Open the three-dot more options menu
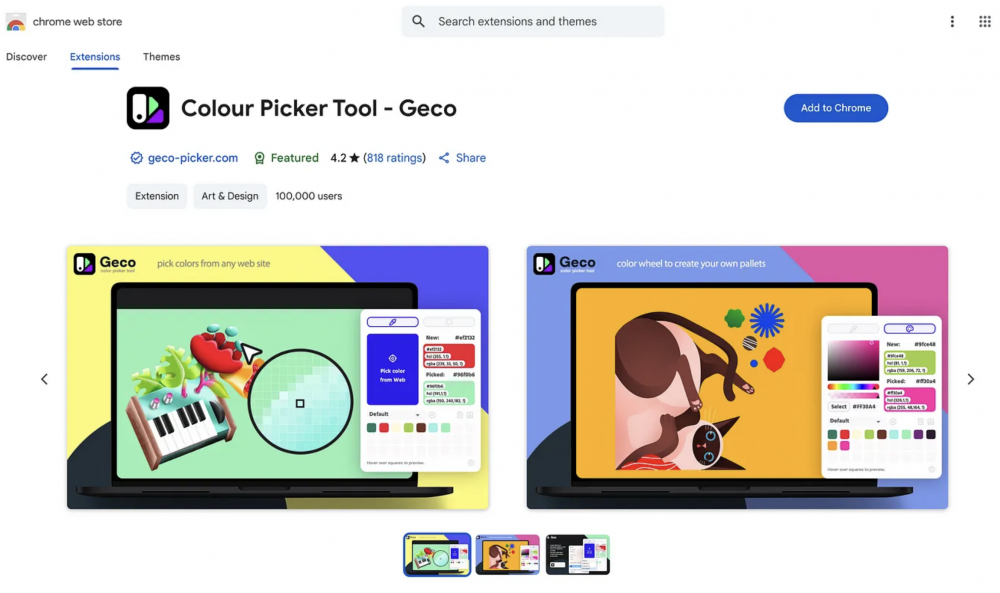 tap(952, 22)
